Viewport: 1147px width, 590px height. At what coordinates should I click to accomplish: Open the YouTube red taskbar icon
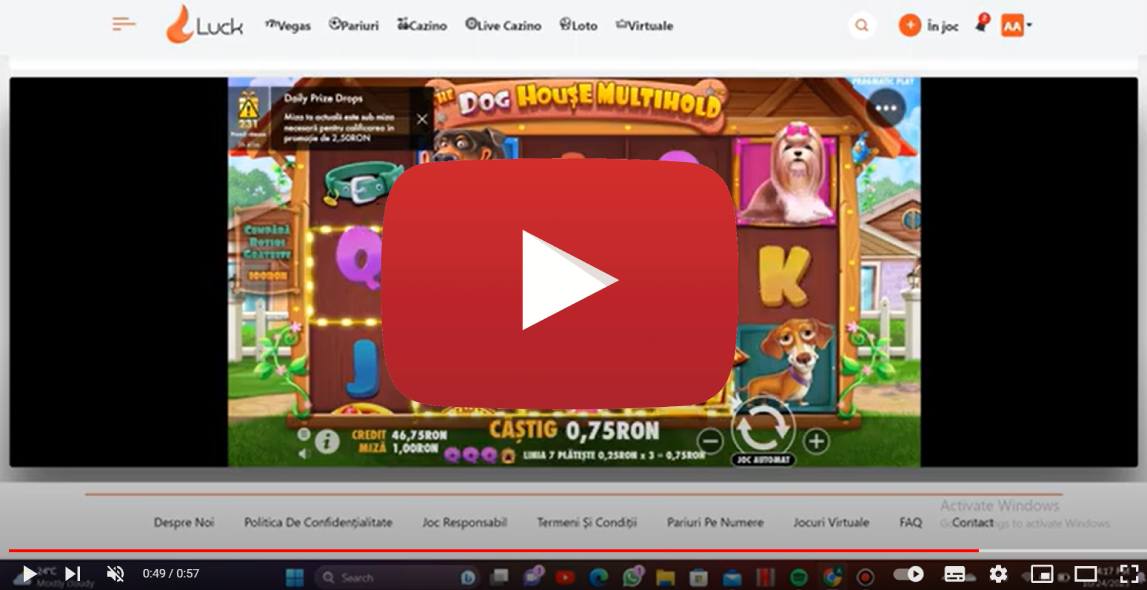pyautogui.click(x=565, y=578)
